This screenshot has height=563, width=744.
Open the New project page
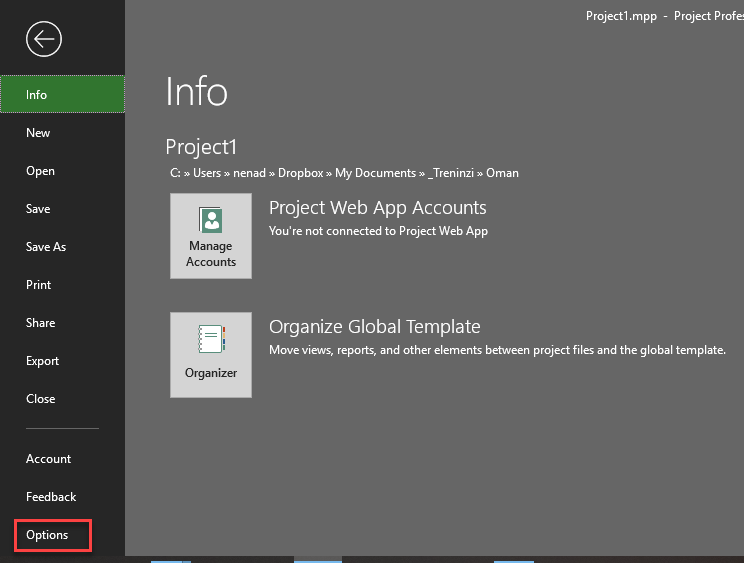click(x=38, y=133)
